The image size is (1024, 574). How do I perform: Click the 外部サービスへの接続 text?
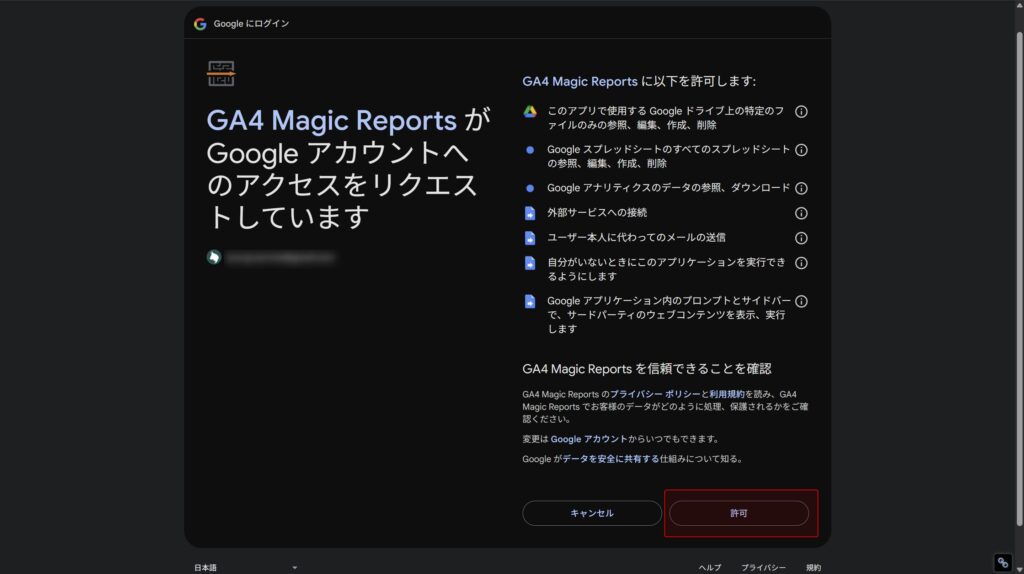tap(597, 213)
